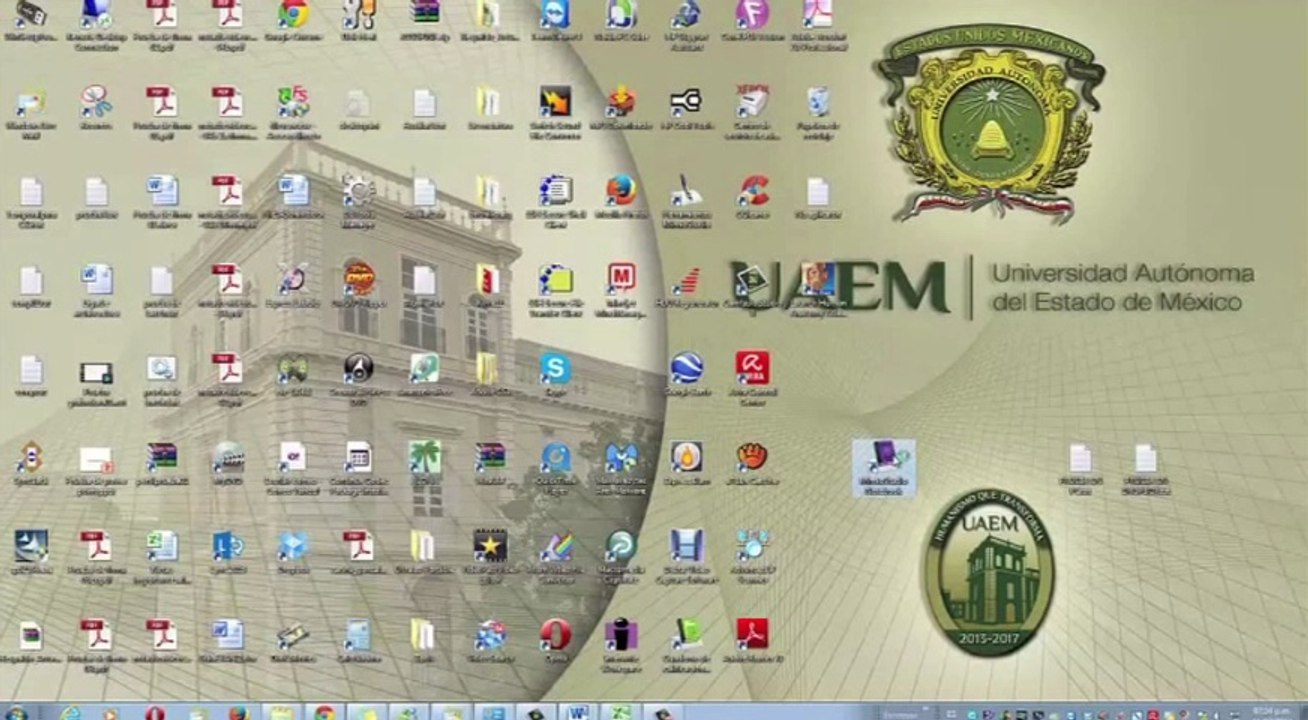1308x720 pixels.
Task: Open the Windows Start menu
Action: (17, 713)
